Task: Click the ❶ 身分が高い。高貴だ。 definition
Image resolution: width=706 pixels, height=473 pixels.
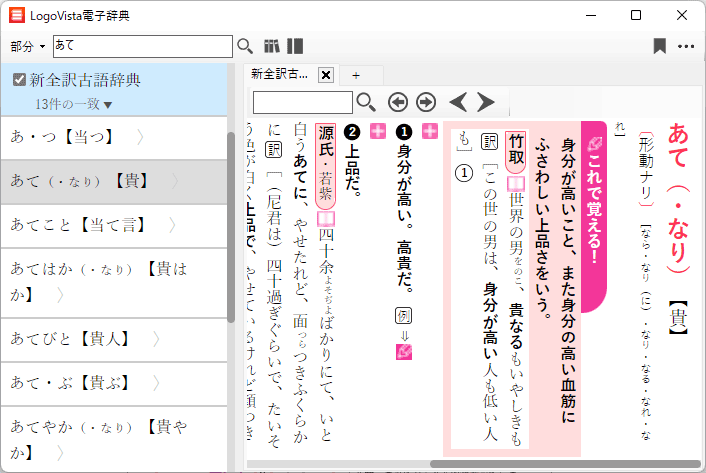Action: point(404,209)
